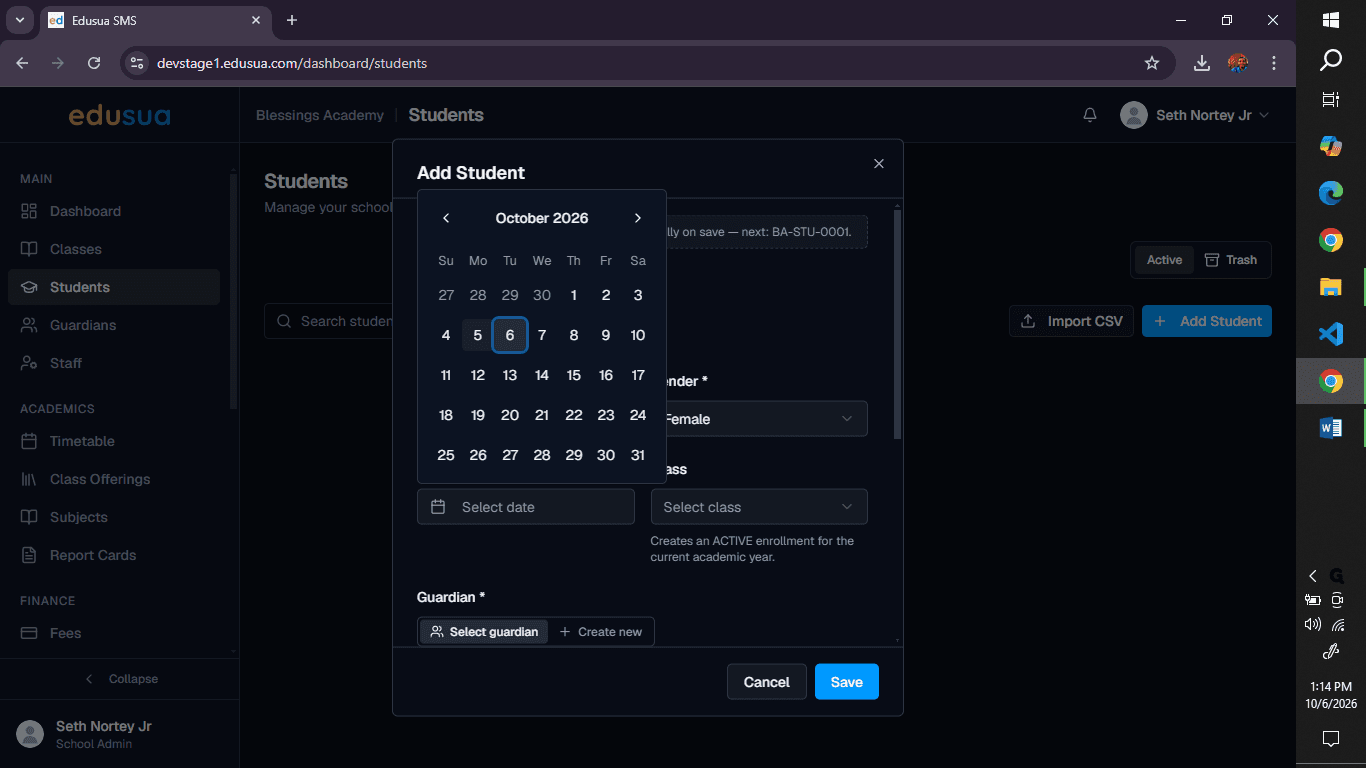Switch to Create new guardian
The width and height of the screenshot is (1366, 768).
tap(600, 632)
